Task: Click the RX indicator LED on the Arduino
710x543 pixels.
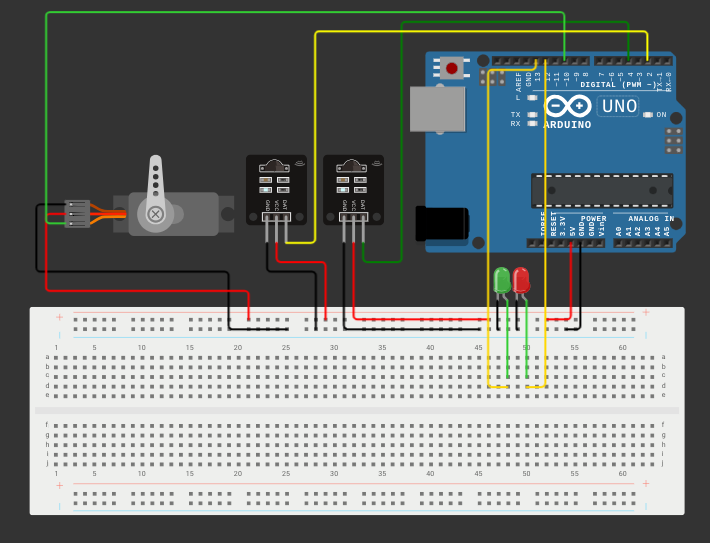Action: coord(532,123)
